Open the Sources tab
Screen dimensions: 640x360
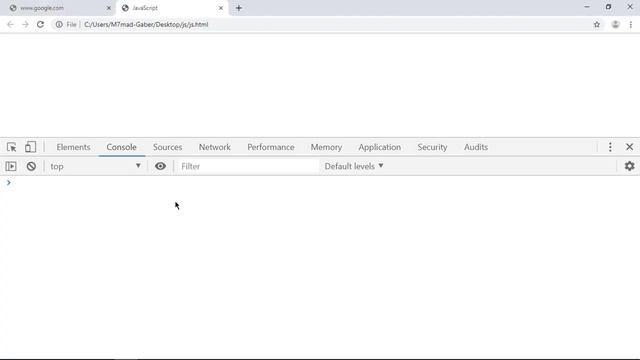167,147
